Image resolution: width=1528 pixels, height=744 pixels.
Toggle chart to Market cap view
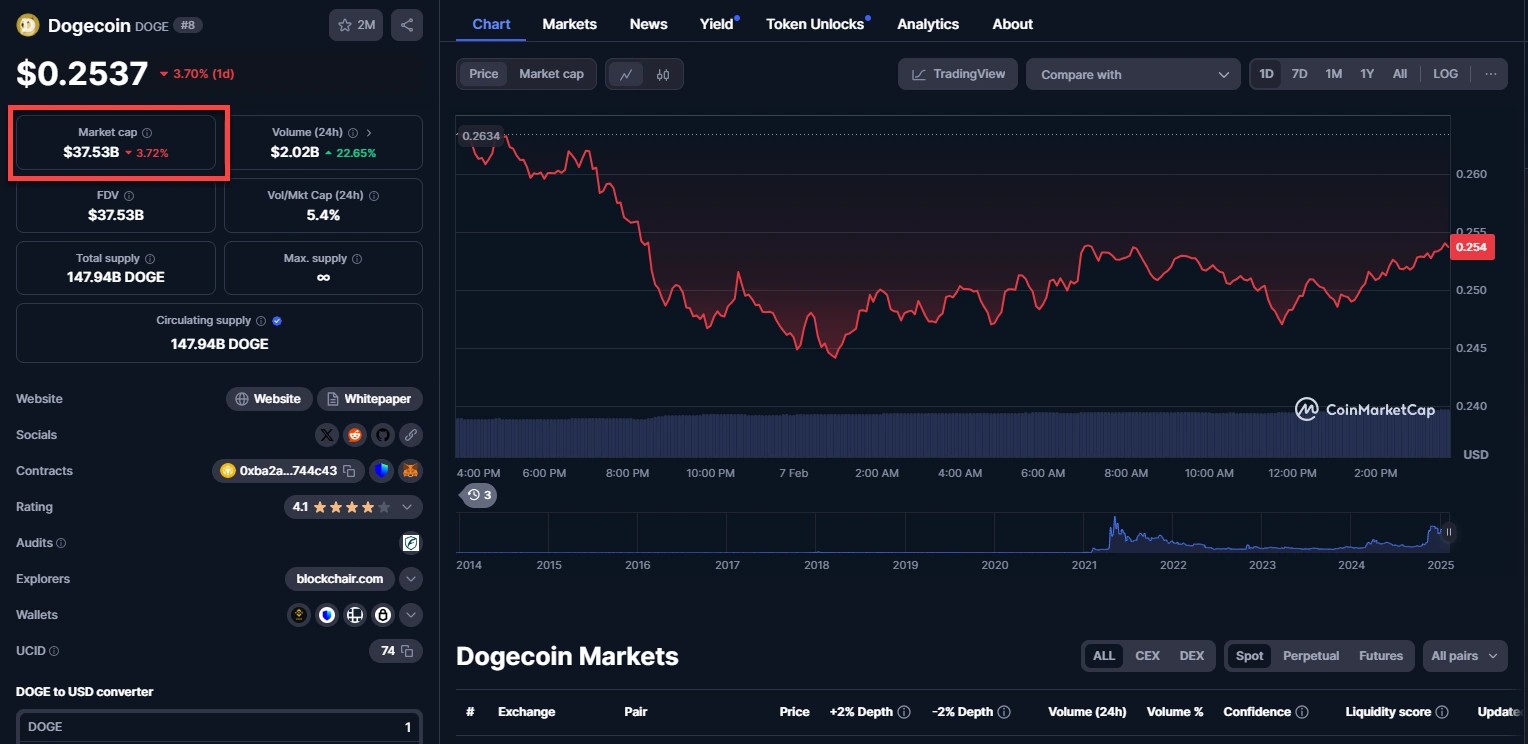551,74
